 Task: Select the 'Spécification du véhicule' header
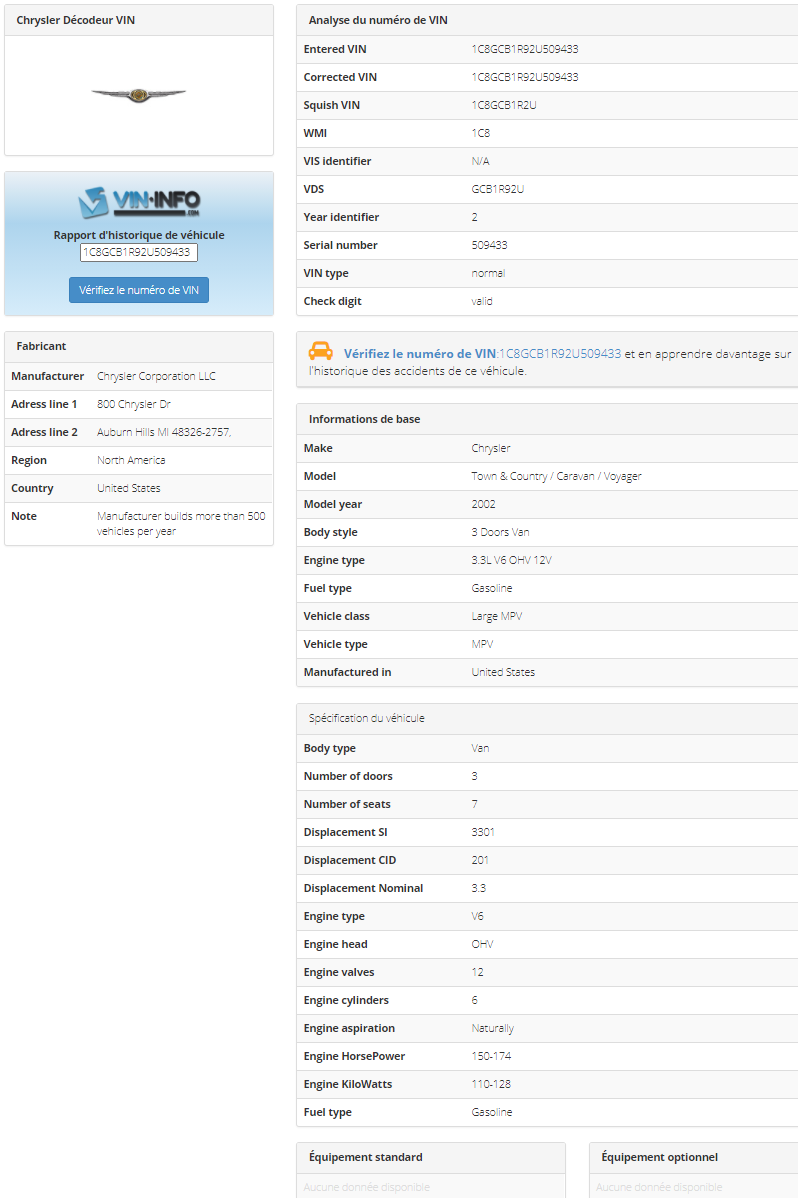click(x=366, y=718)
